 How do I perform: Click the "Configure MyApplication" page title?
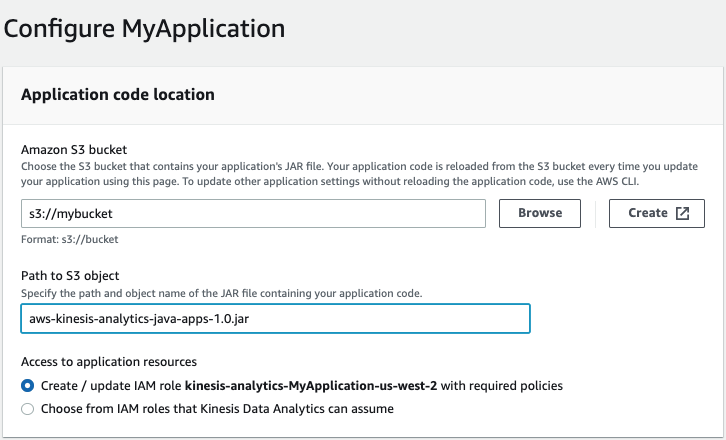coord(144,28)
